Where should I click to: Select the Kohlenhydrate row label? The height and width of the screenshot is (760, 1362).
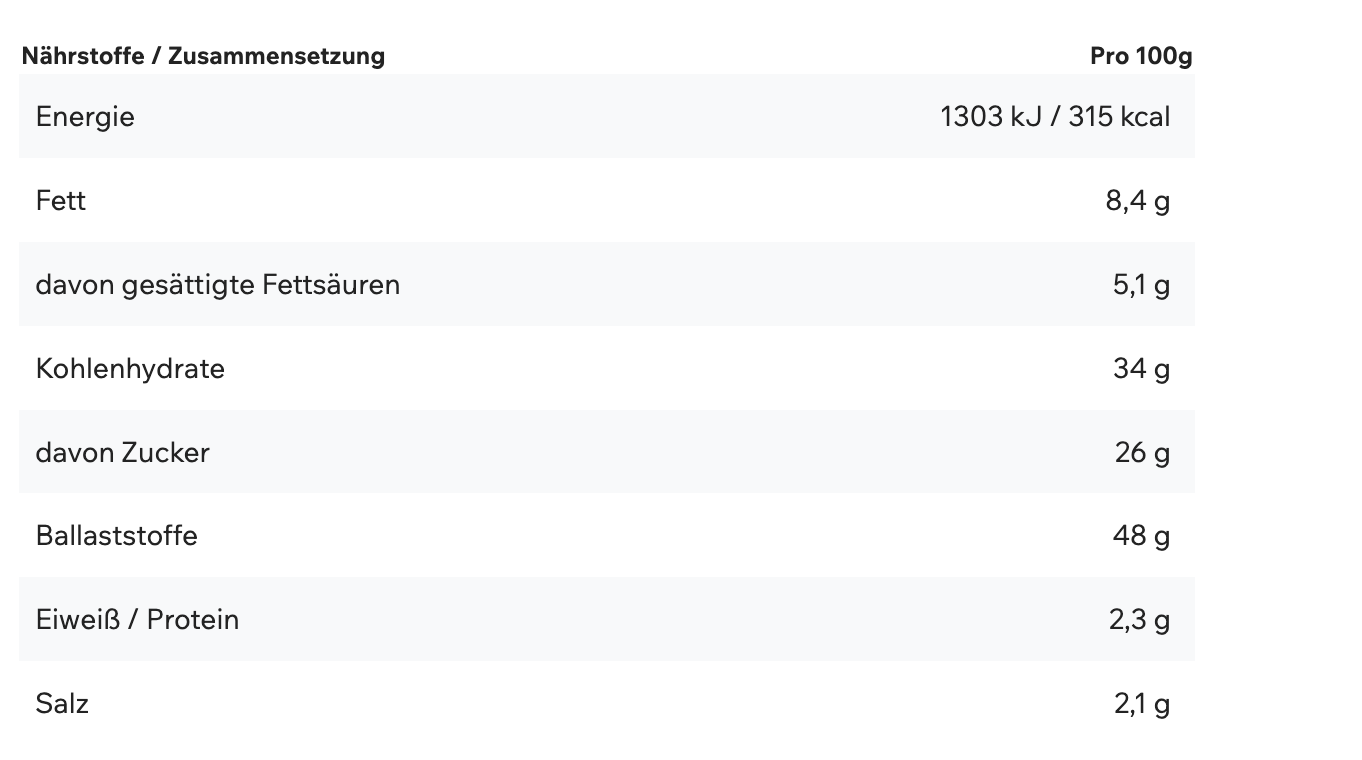130,369
